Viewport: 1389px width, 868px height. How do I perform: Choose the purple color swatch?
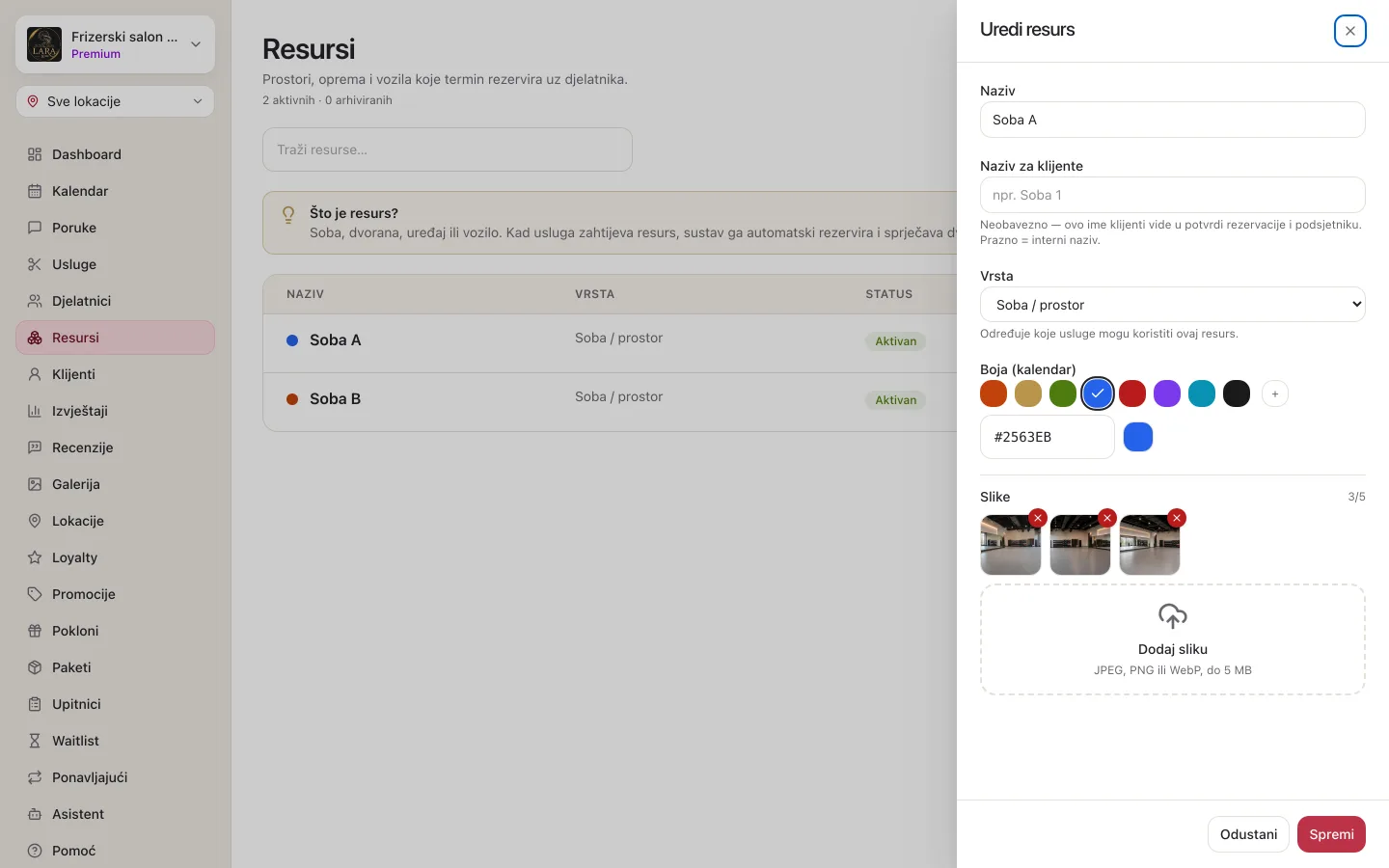1167,393
